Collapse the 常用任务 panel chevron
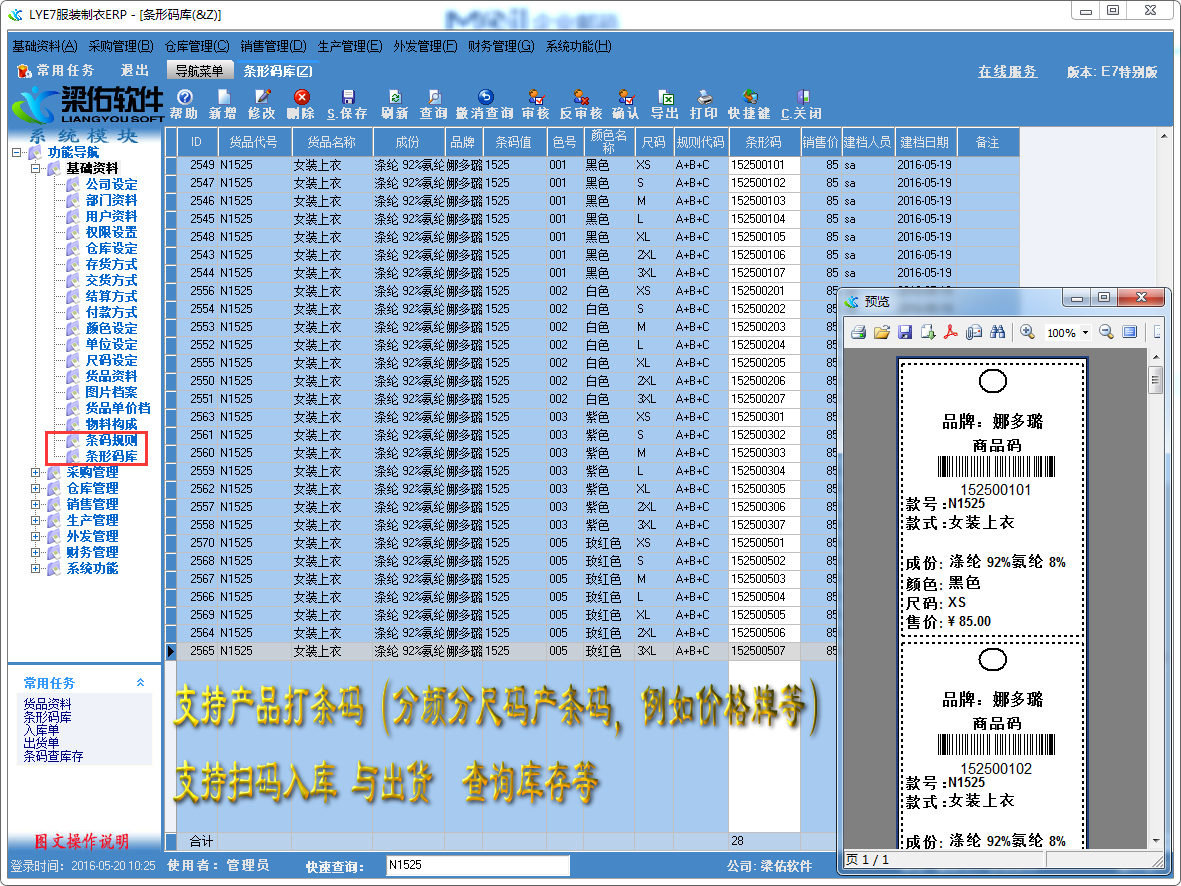1181x886 pixels. coord(140,683)
